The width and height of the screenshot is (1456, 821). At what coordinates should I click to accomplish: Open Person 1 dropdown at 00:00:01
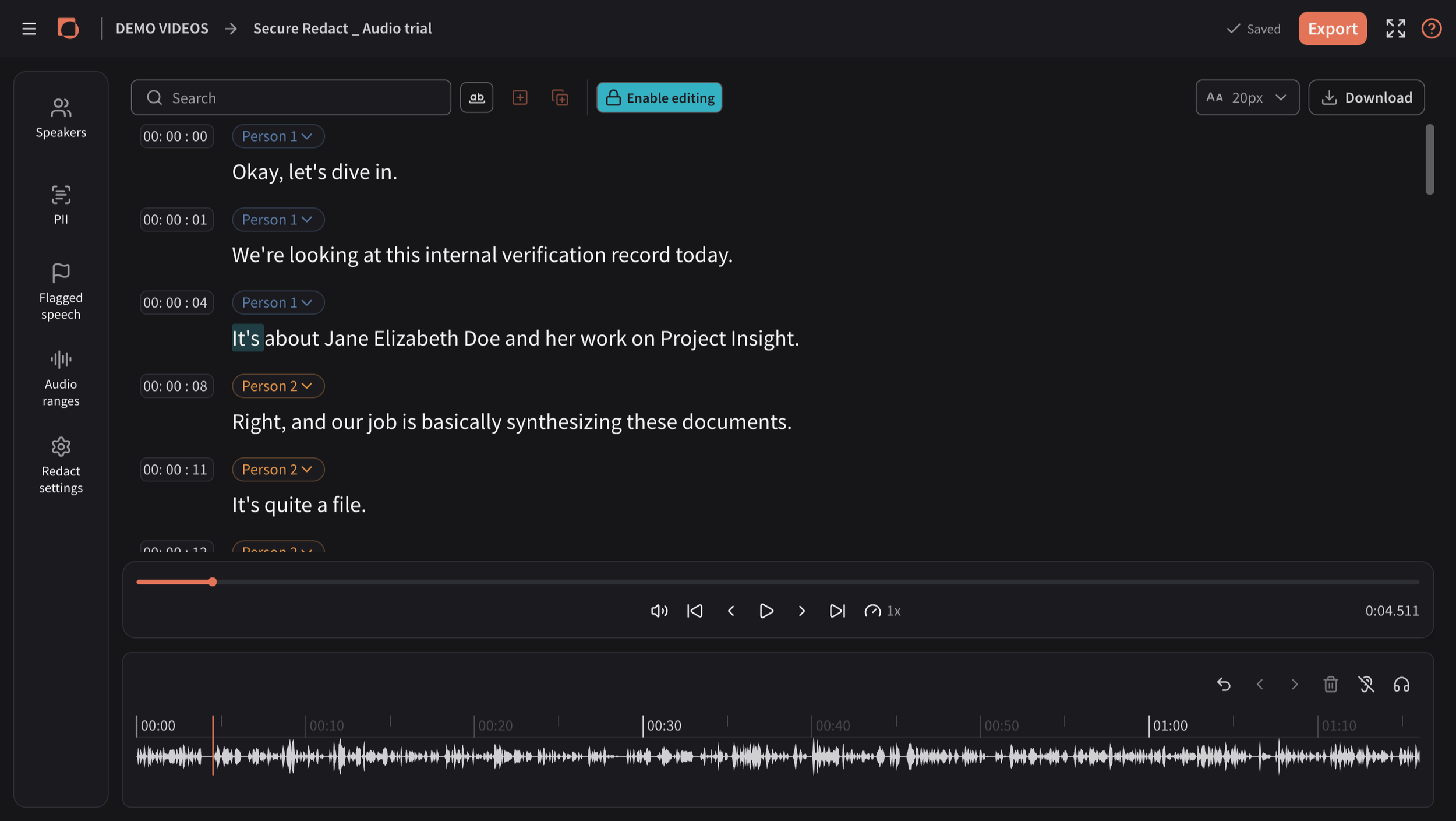[x=278, y=220]
